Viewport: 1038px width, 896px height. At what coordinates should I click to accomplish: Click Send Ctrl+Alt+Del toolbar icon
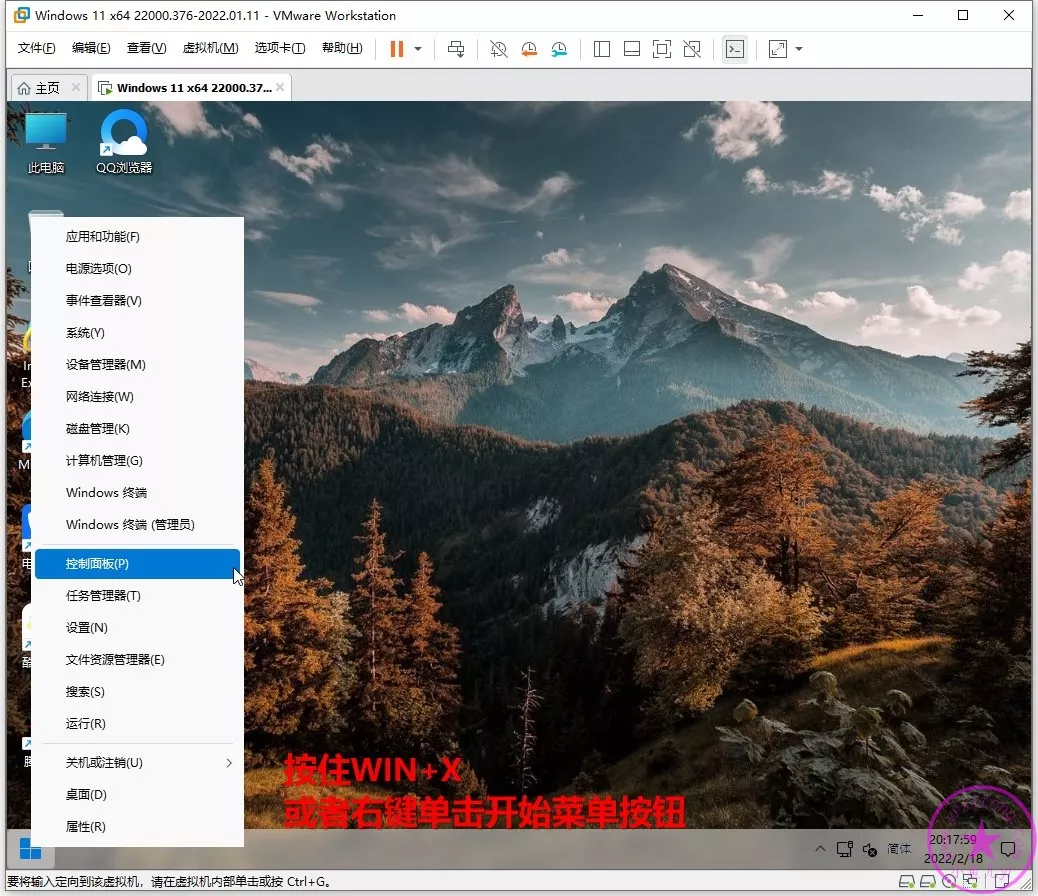coord(456,49)
